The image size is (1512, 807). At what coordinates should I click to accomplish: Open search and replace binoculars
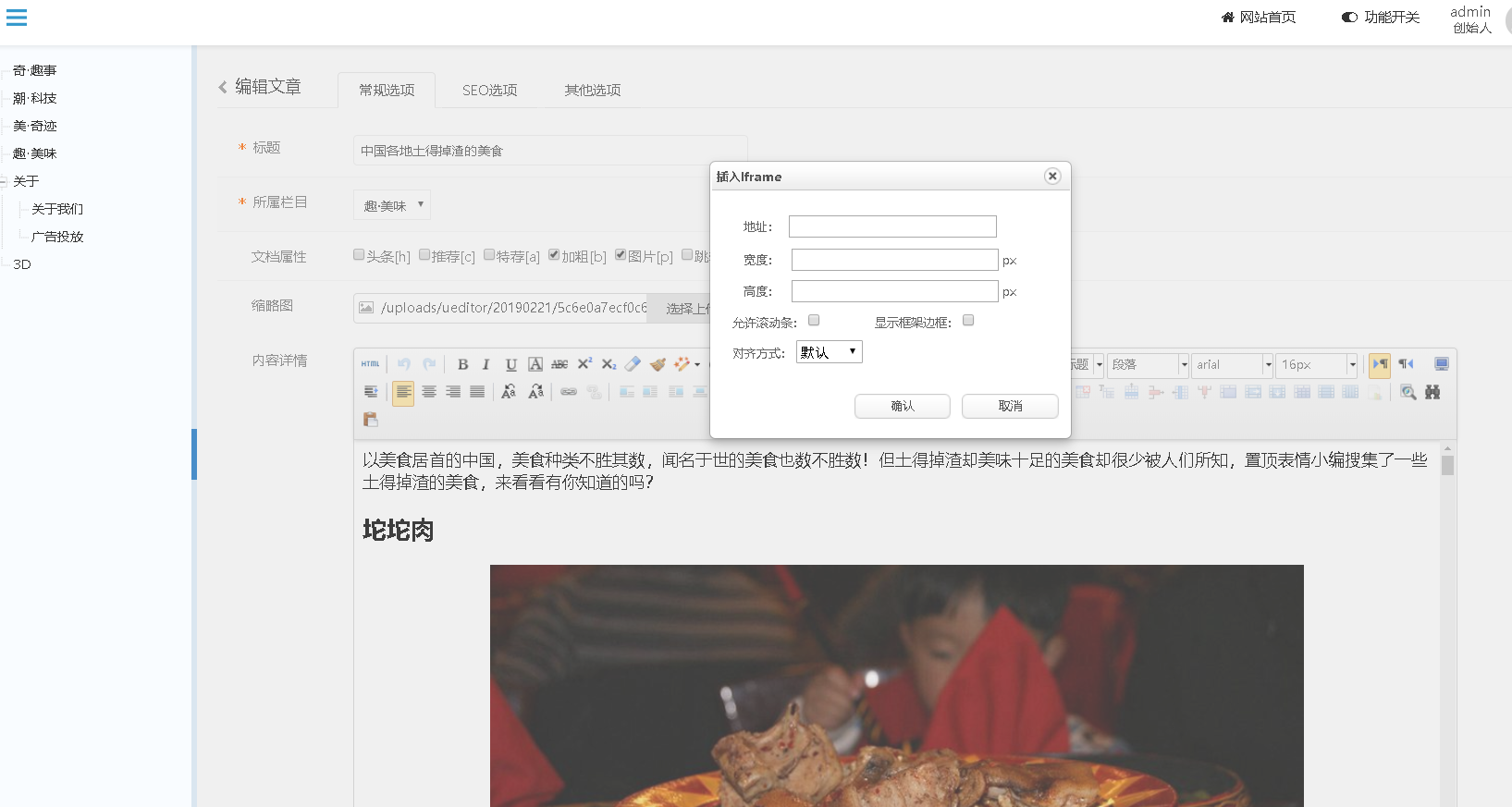click(1432, 392)
